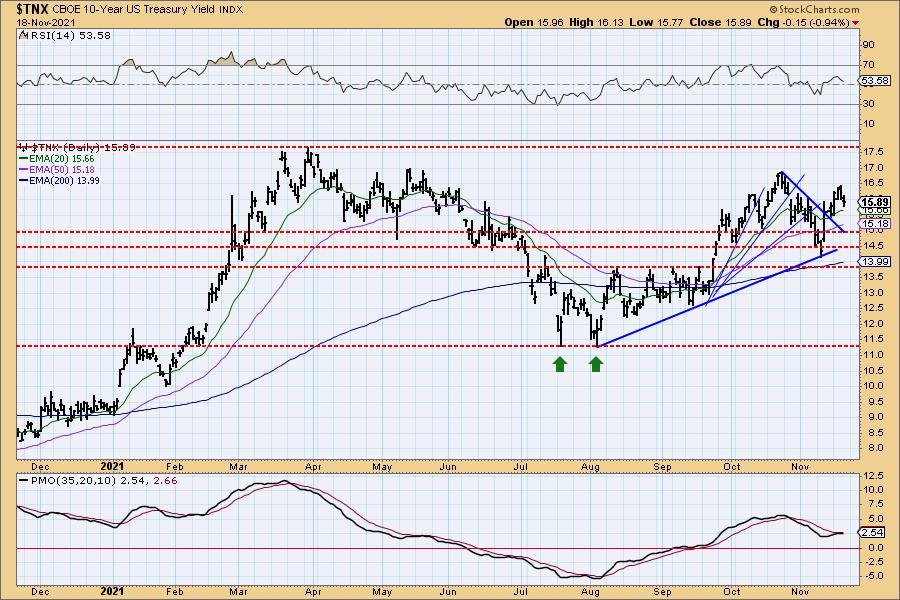Click the 15.89 last-price tag on price axis
The image size is (900, 600).
(x=876, y=202)
